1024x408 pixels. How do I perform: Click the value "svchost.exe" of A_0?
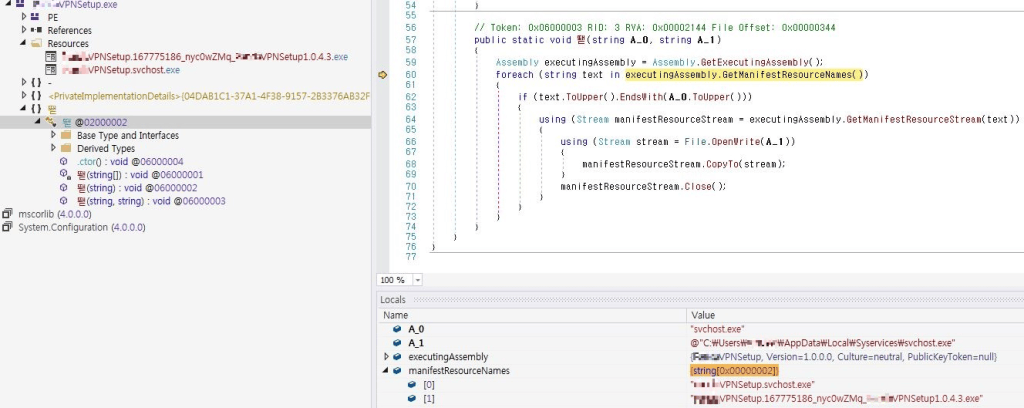(x=717, y=329)
